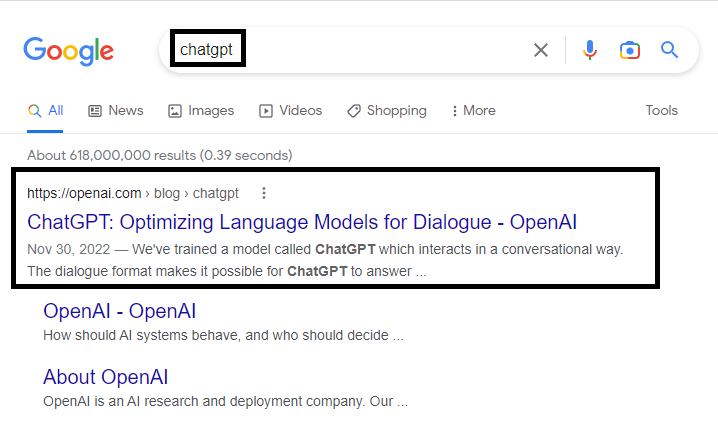718x424 pixels.
Task: Switch to the Videos tab
Action: click(290, 111)
